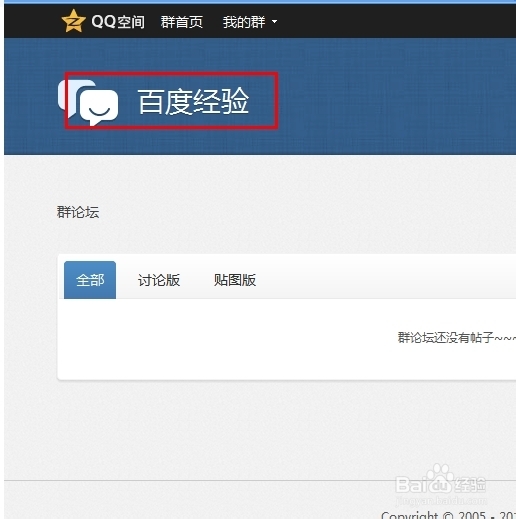This screenshot has width=516, height=519.
Task: Click the 群论坛还没有帖子 message text
Action: tap(457, 338)
